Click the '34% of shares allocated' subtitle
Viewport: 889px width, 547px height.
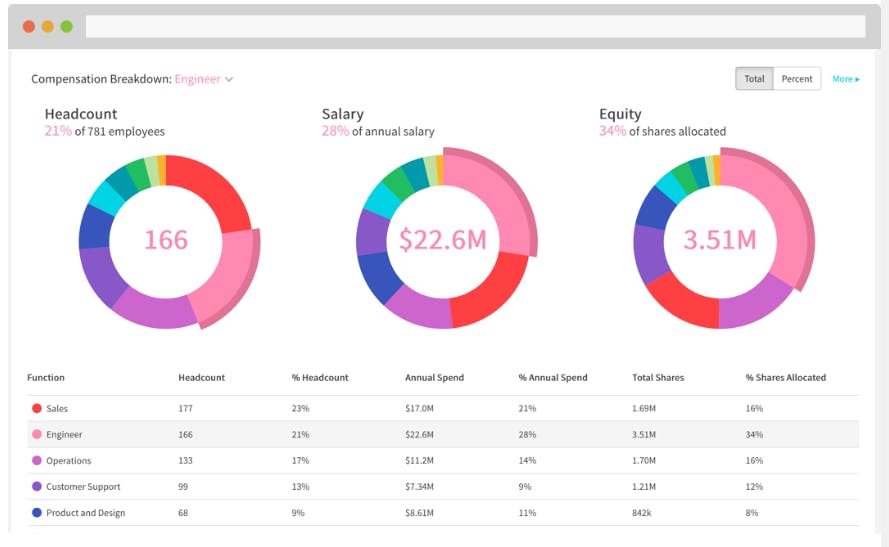click(662, 132)
